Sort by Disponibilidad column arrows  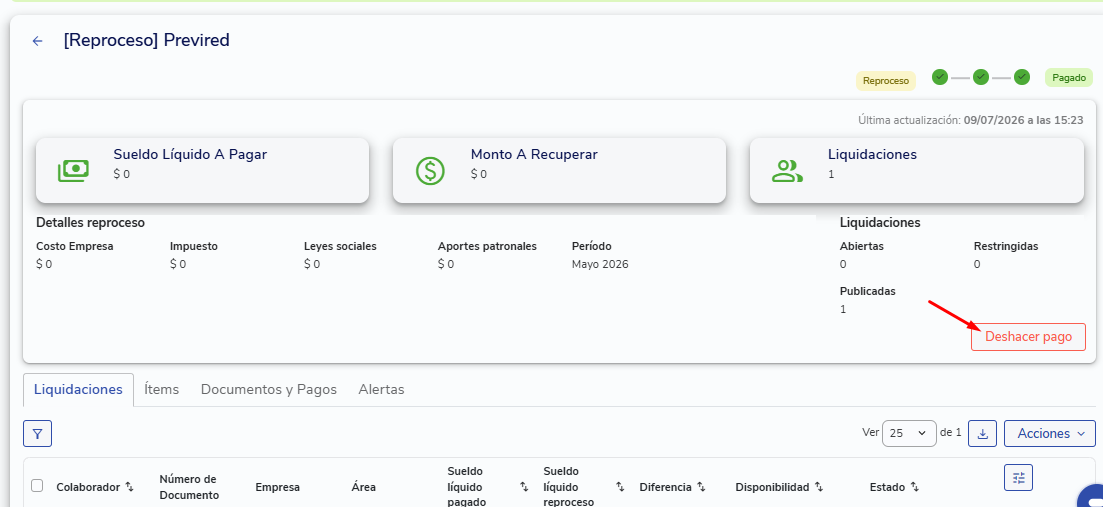click(820, 487)
